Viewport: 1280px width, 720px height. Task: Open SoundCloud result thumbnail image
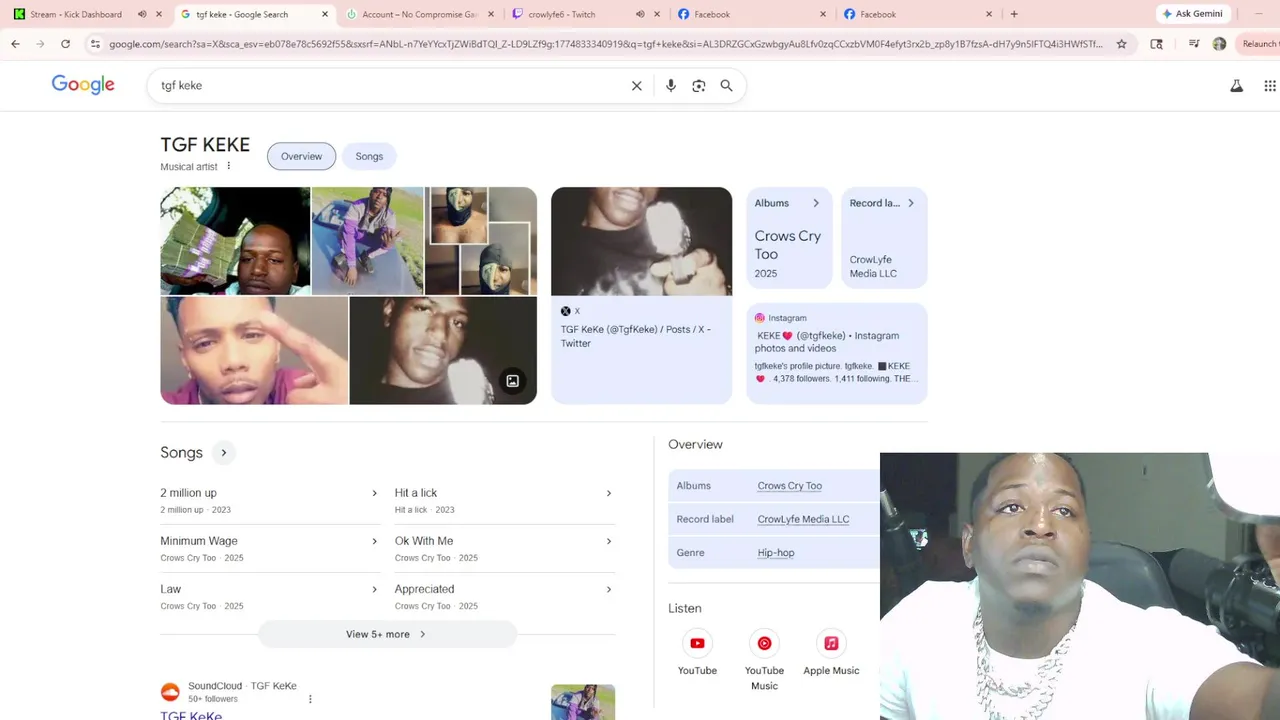(583, 702)
